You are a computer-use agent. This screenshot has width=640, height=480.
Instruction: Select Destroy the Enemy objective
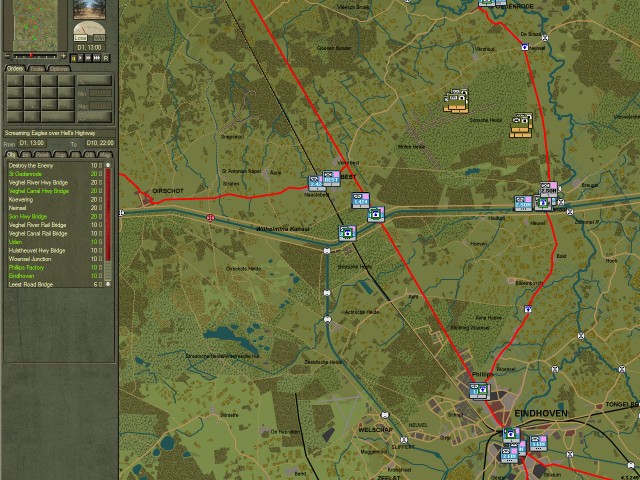pos(54,166)
